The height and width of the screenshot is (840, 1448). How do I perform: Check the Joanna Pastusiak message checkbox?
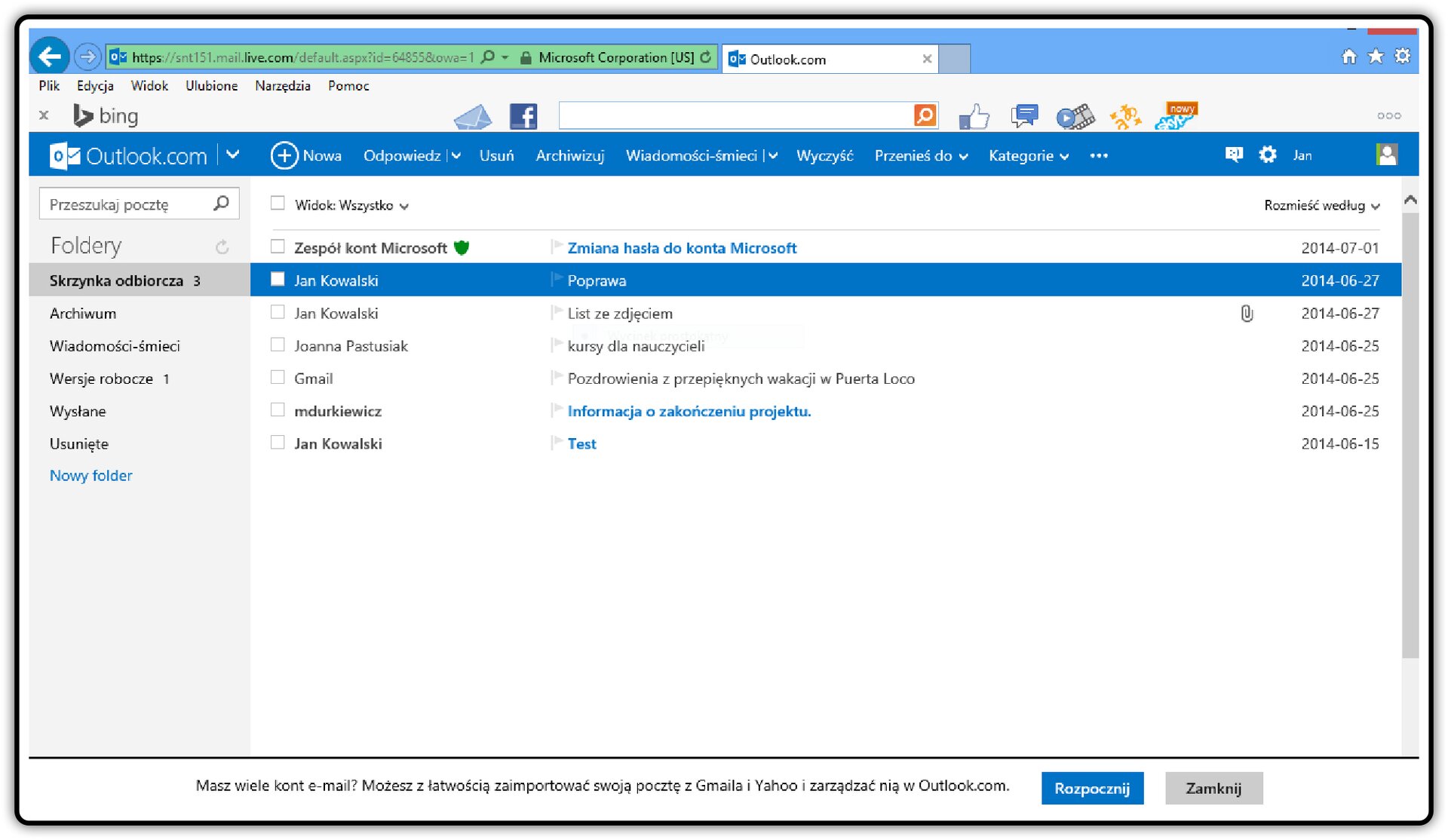278,344
